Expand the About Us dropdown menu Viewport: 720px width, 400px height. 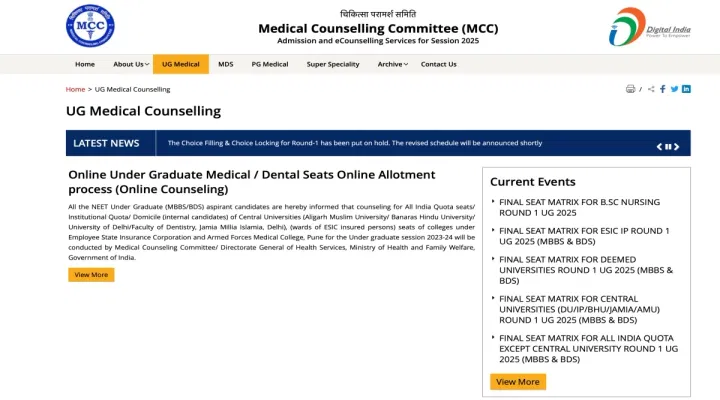tap(130, 64)
